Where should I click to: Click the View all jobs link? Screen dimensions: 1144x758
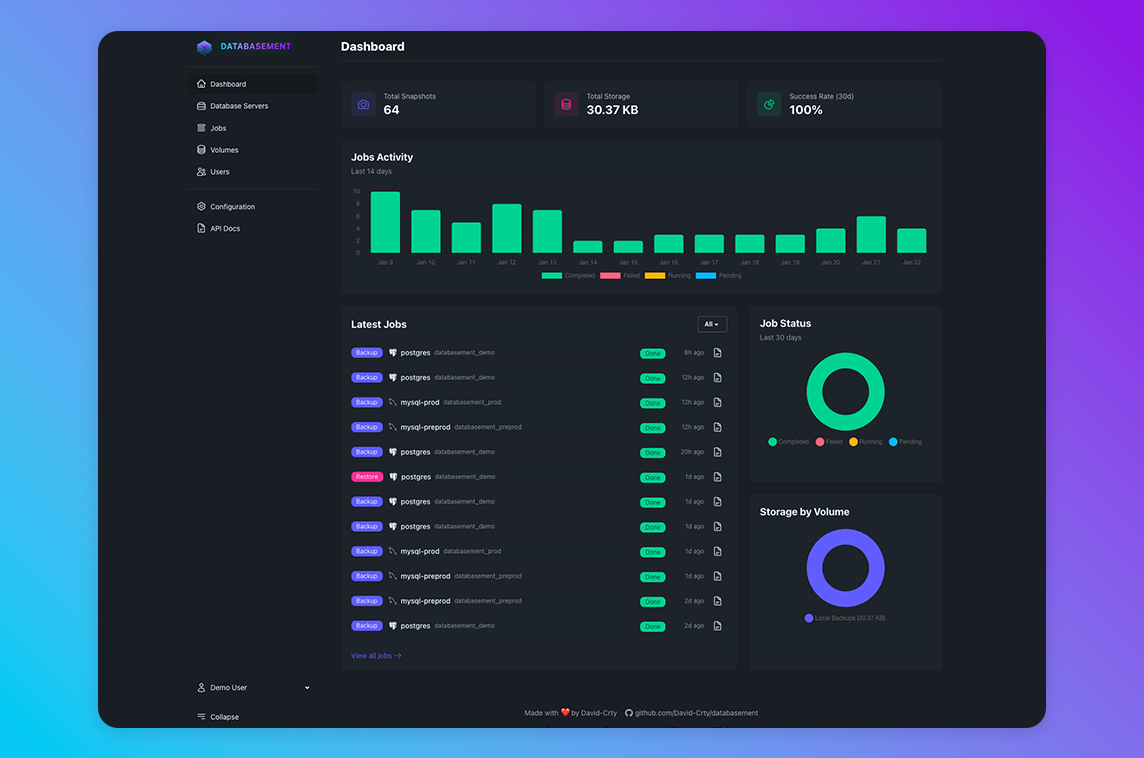(376, 656)
